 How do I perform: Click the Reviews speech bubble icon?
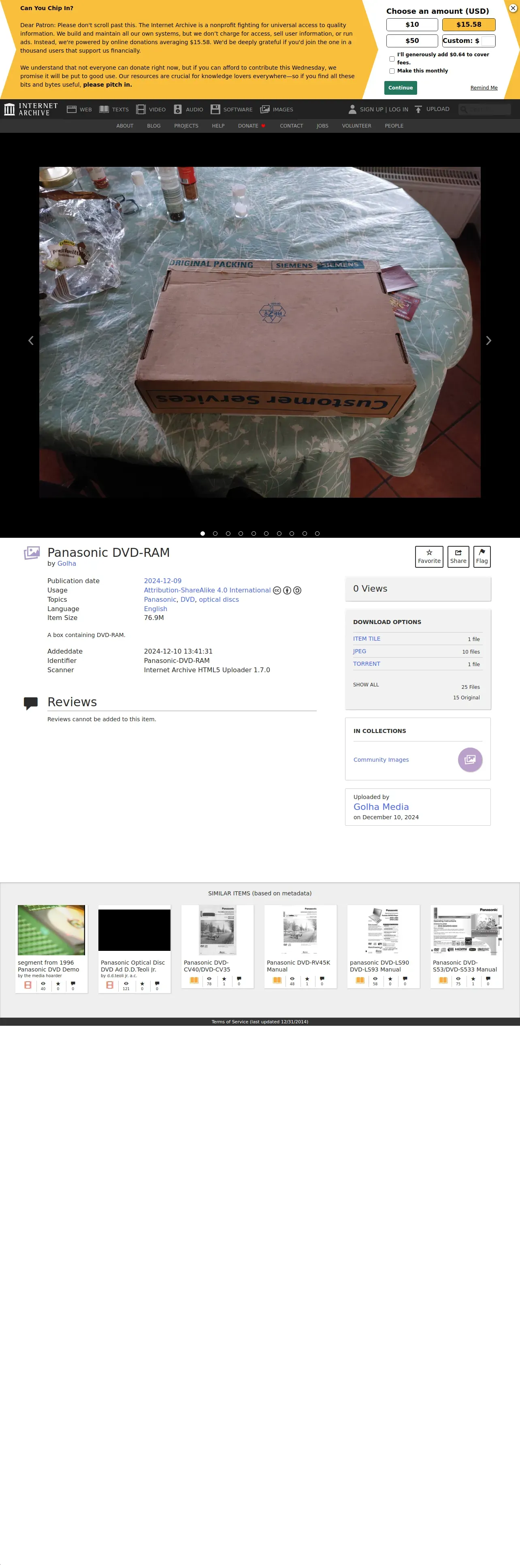pos(30,703)
